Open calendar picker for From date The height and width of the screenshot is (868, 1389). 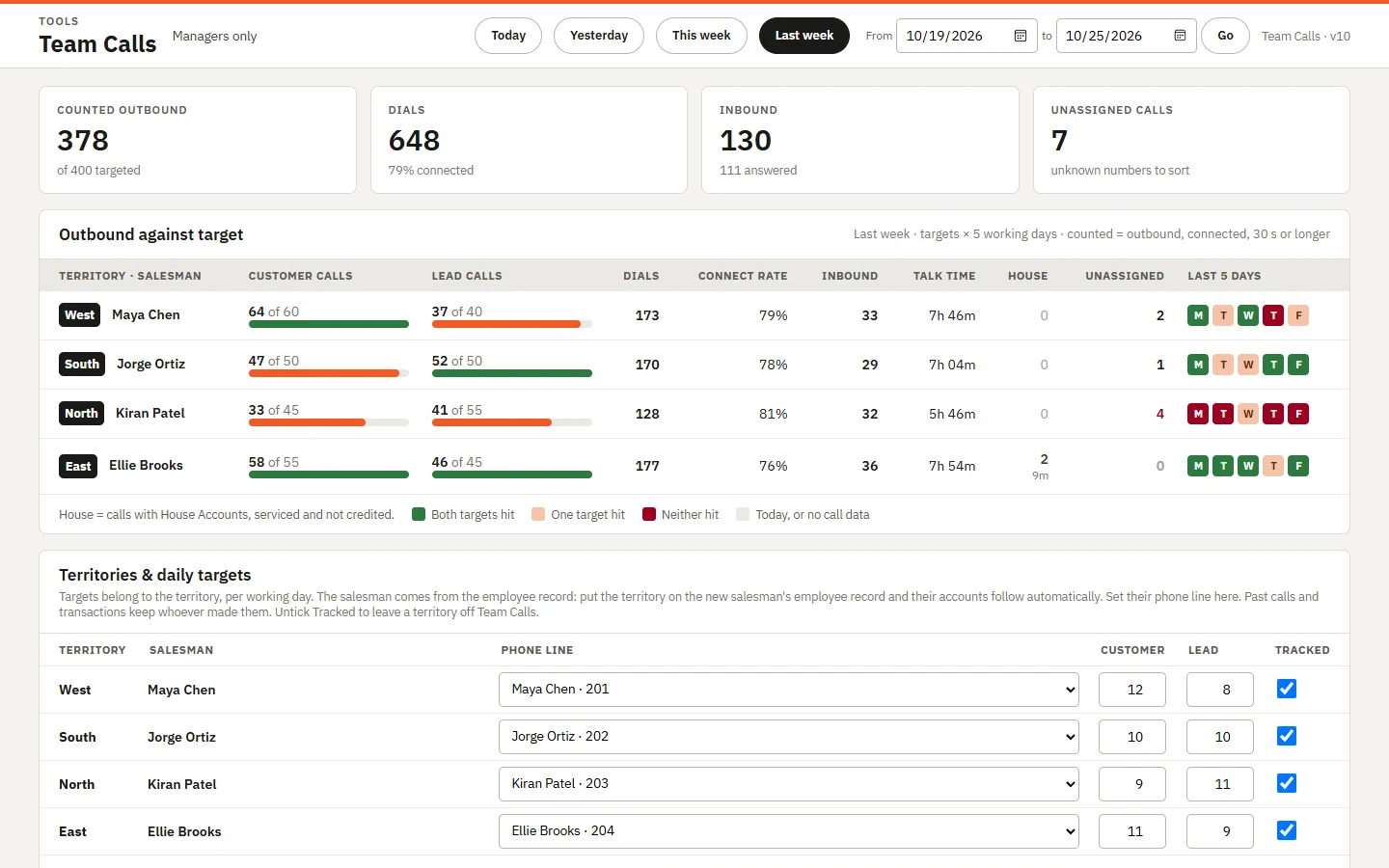[x=1021, y=36]
